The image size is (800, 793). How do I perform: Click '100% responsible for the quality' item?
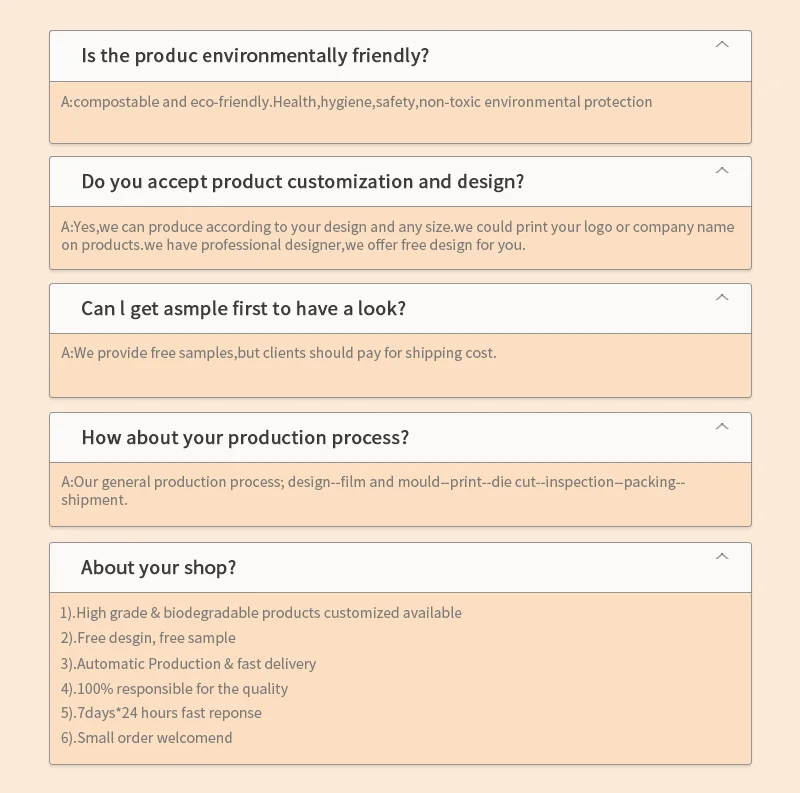click(174, 689)
